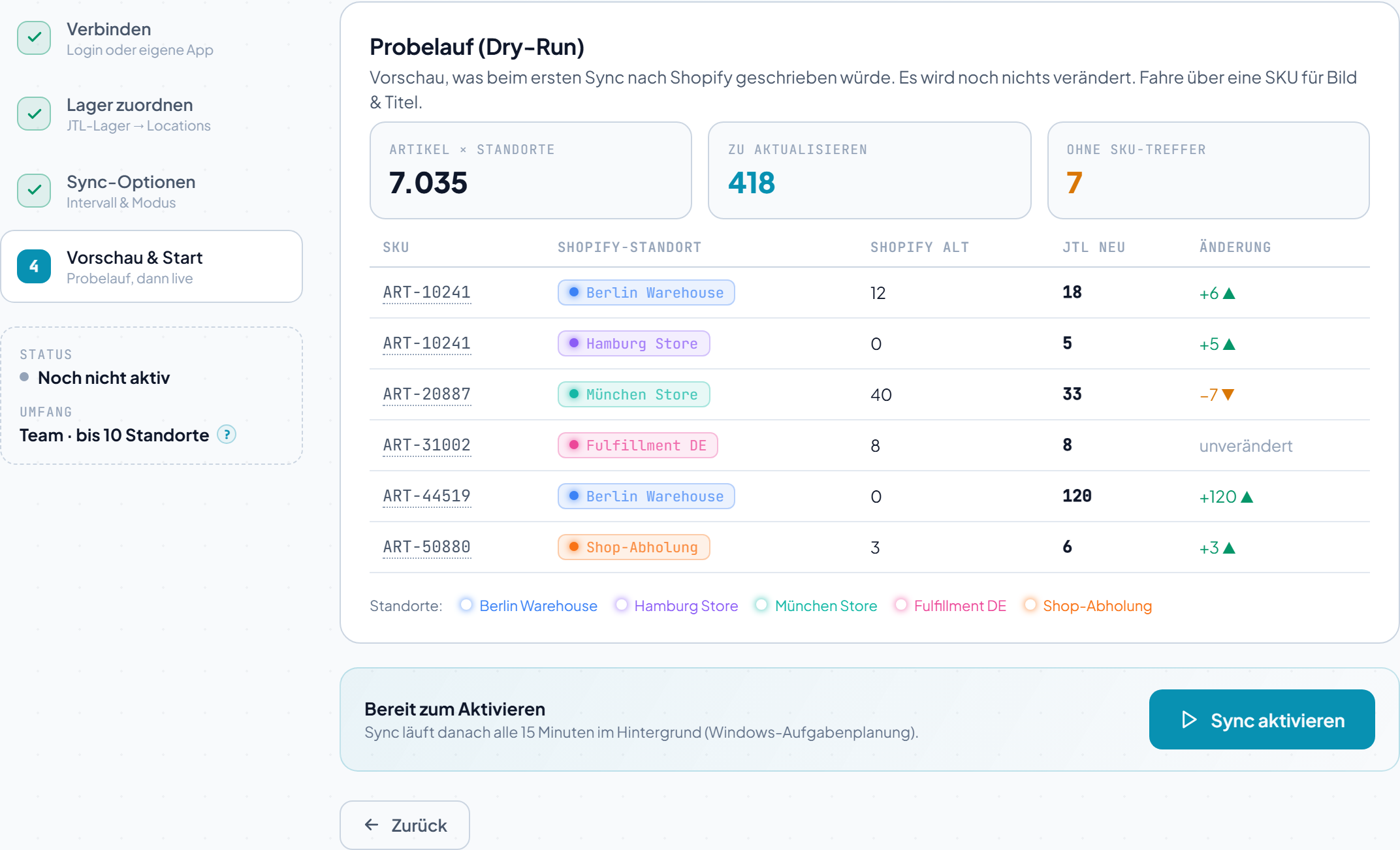
Task: Click the JTL neu column header
Action: pyautogui.click(x=1094, y=247)
